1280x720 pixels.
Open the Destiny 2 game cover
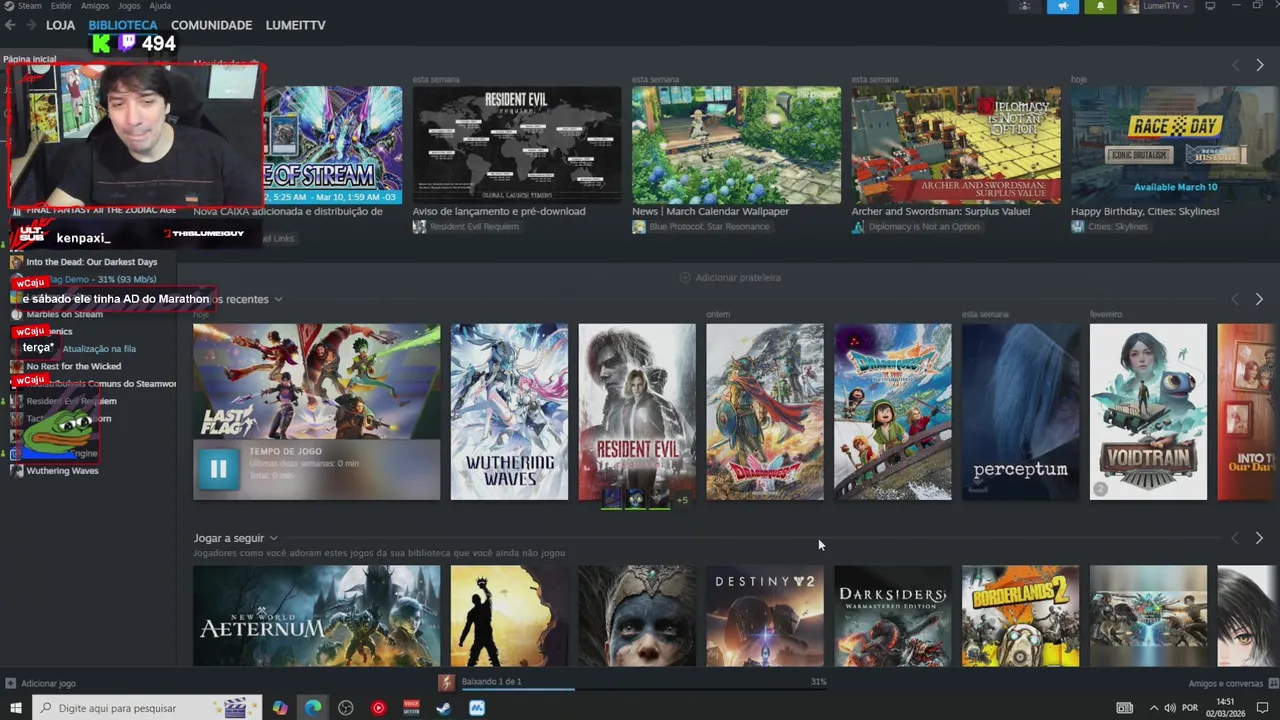765,616
